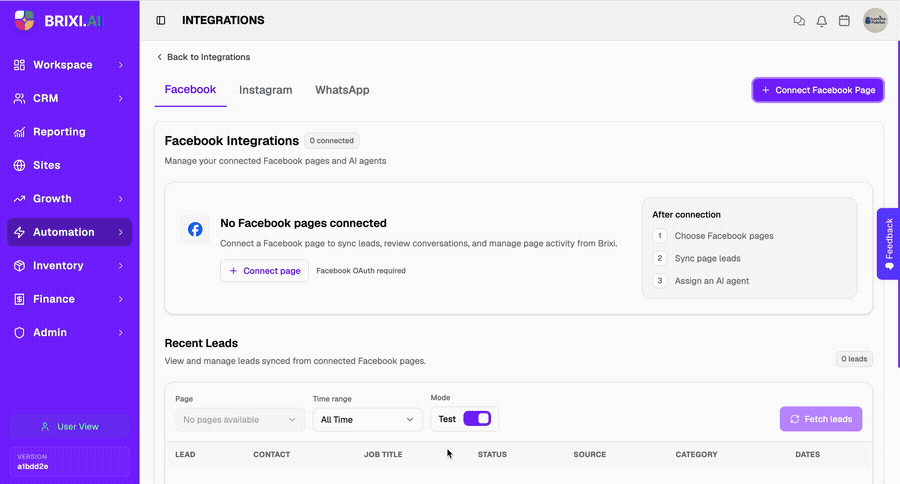Screen dimensions: 900x484
Task: Switch to the Instagram tab
Action: pos(266,90)
